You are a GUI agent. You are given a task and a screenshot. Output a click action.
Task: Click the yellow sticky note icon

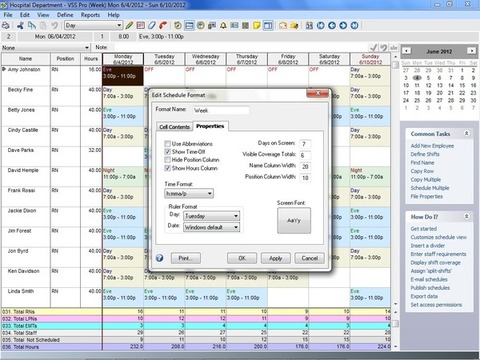[256, 25]
